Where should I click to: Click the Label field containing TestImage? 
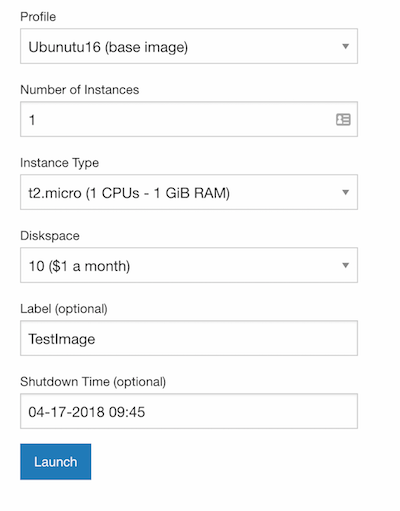189,338
